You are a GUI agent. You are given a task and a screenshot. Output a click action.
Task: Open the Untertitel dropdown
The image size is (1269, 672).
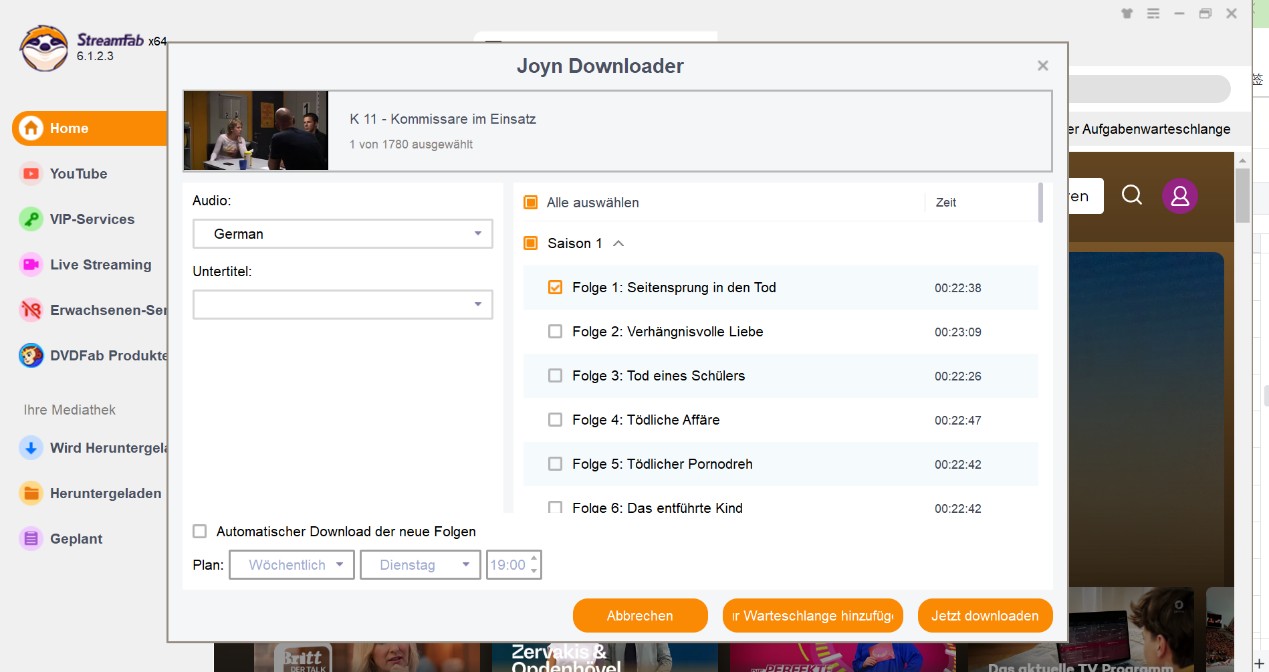343,304
